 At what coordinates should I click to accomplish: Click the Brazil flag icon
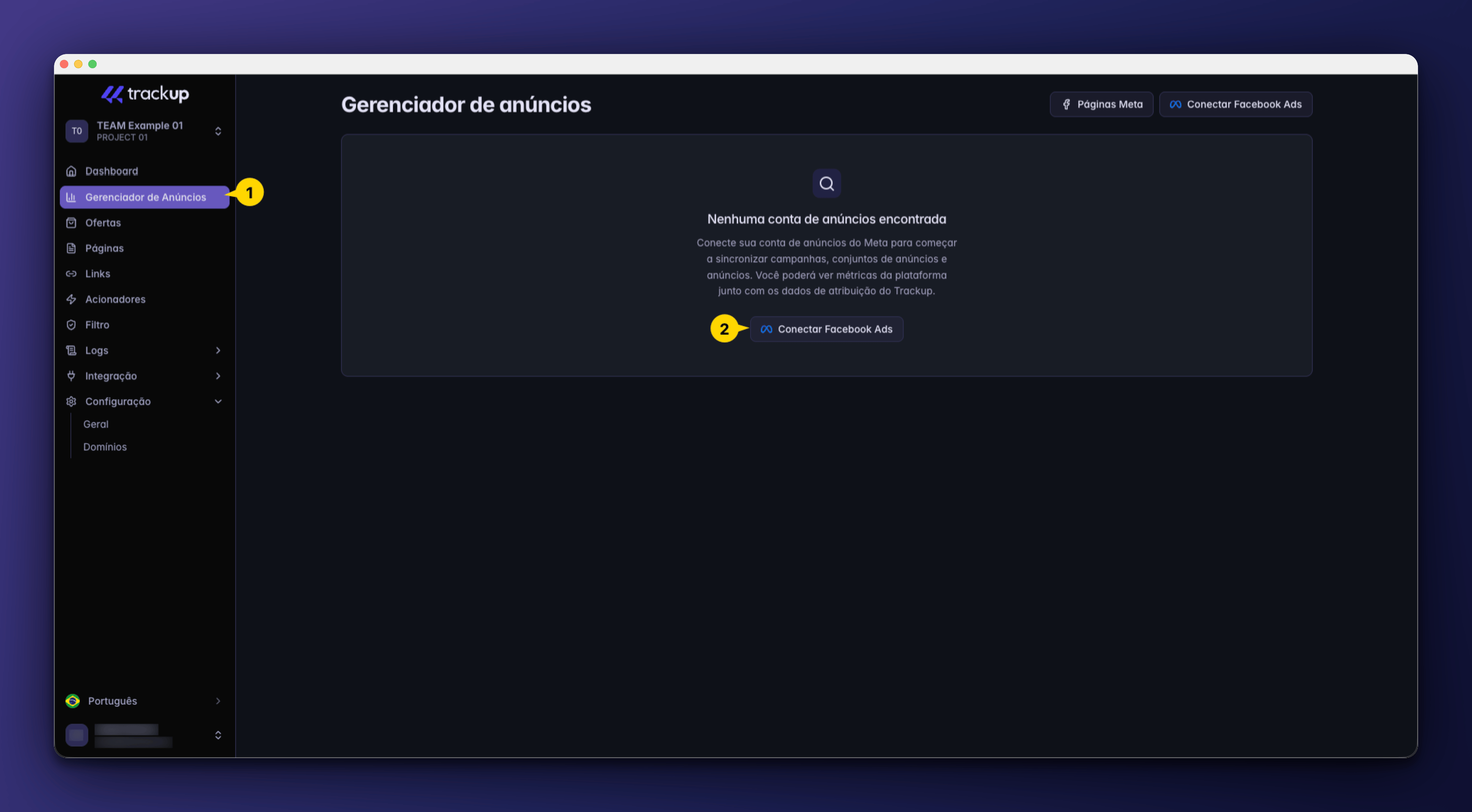pos(72,701)
